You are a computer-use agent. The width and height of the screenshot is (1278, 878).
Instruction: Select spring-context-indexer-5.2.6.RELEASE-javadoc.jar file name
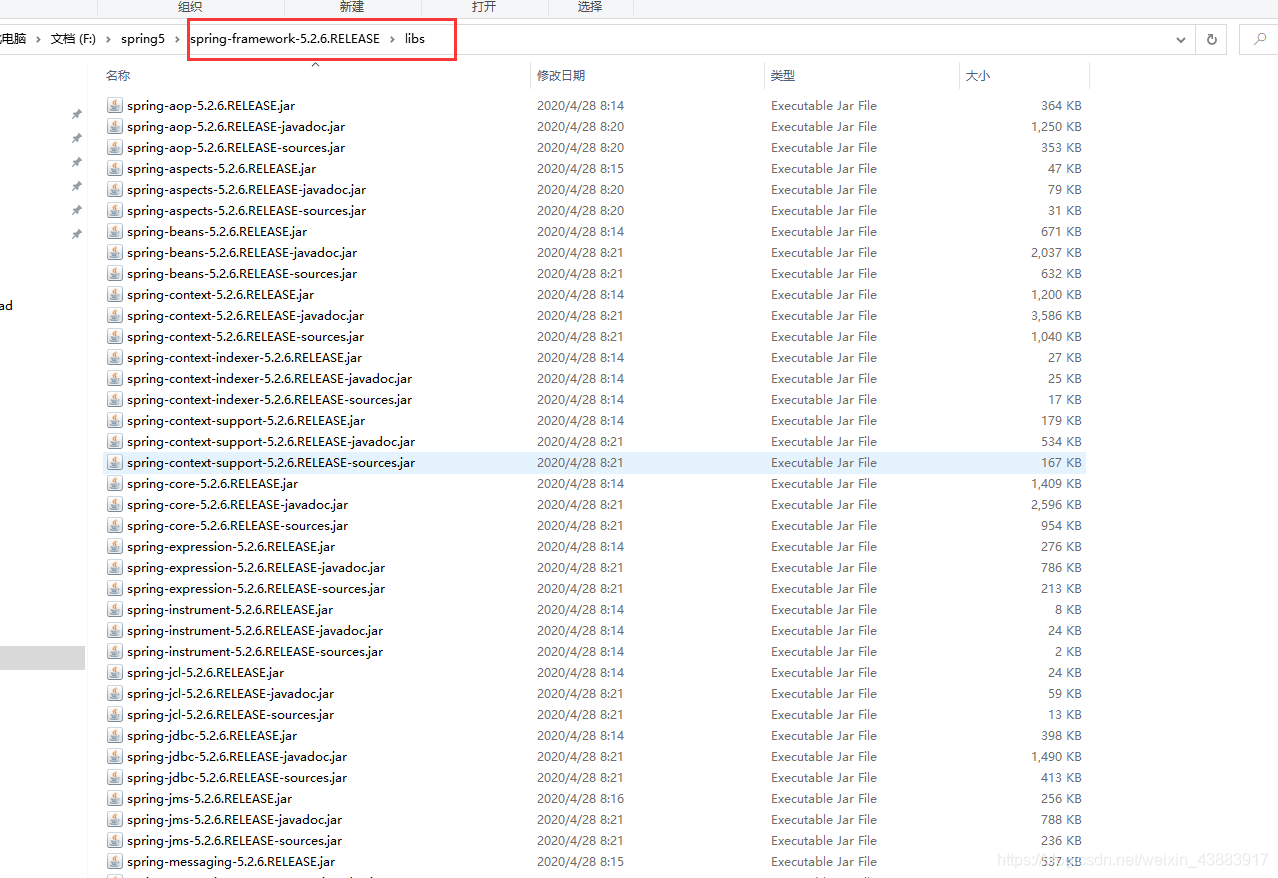click(x=269, y=378)
